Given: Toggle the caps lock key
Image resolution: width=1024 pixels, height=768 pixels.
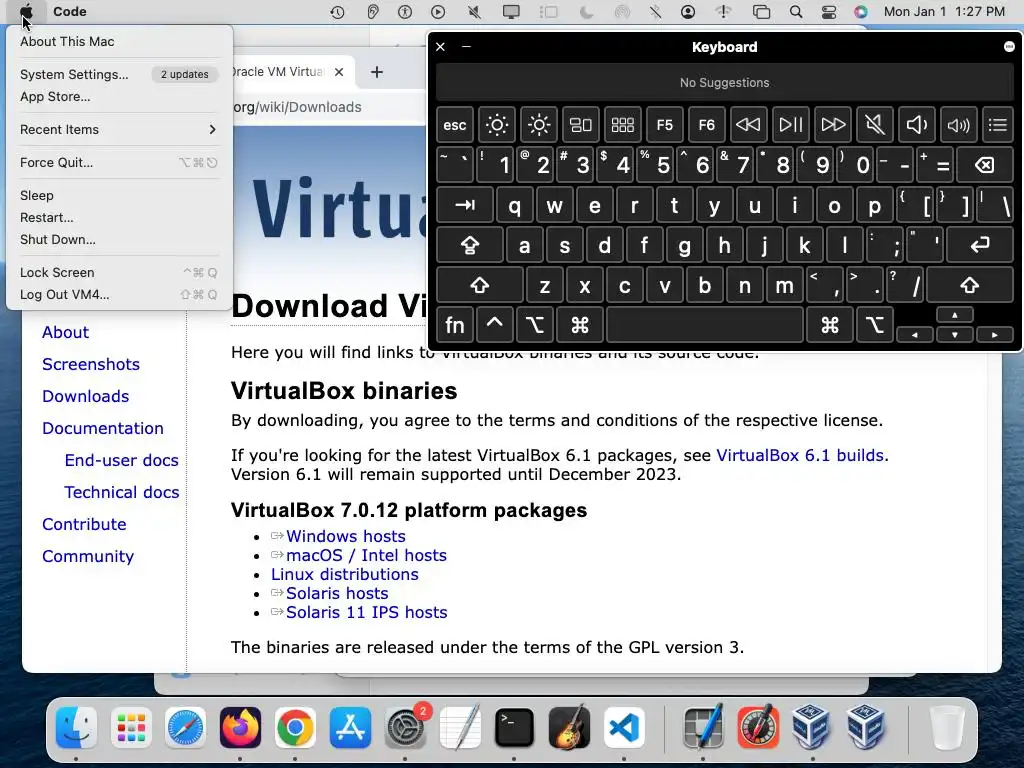Looking at the screenshot, I should pyautogui.click(x=470, y=246).
